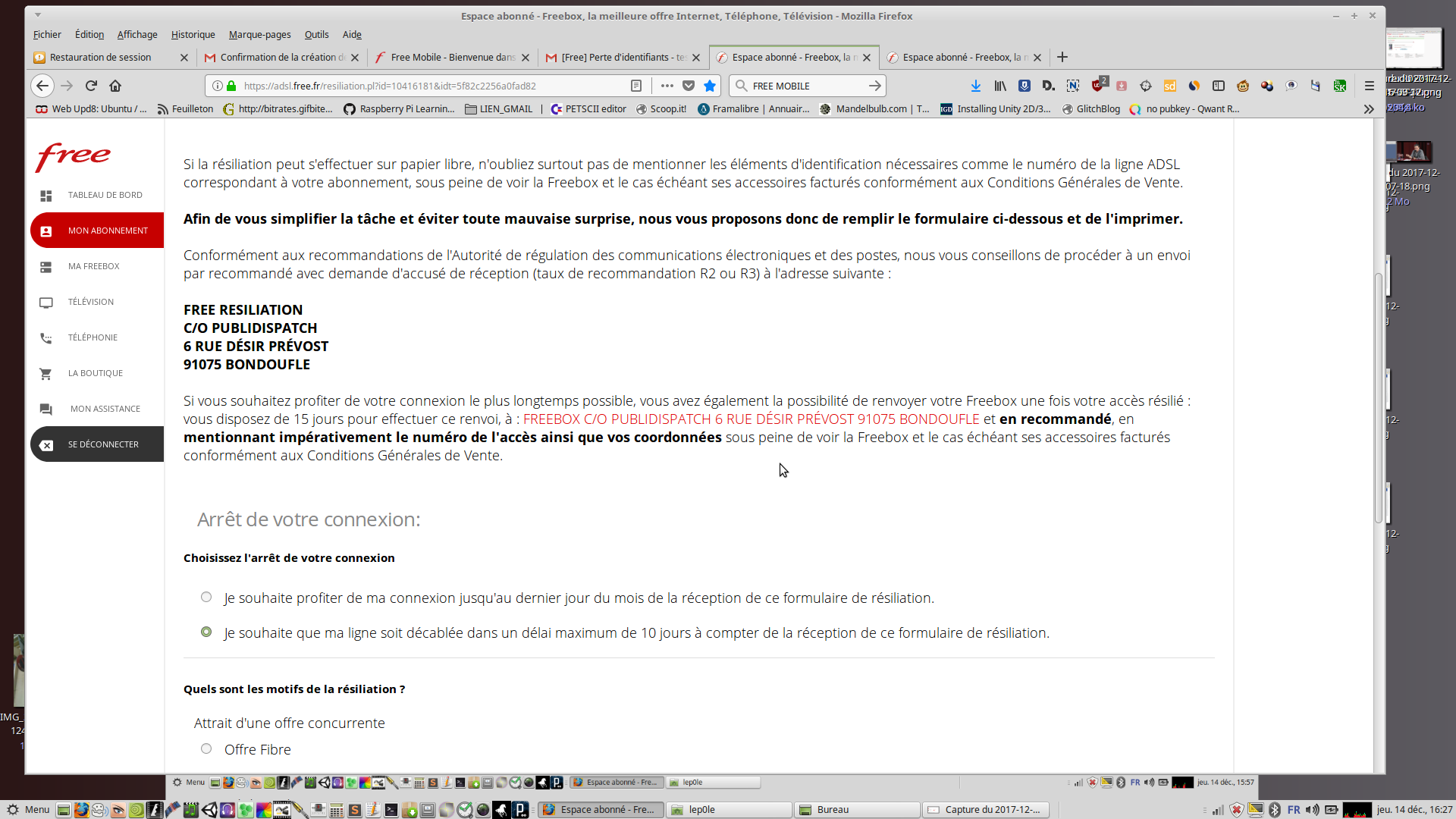Toggle Reader View icon in URL bar

pos(636,86)
